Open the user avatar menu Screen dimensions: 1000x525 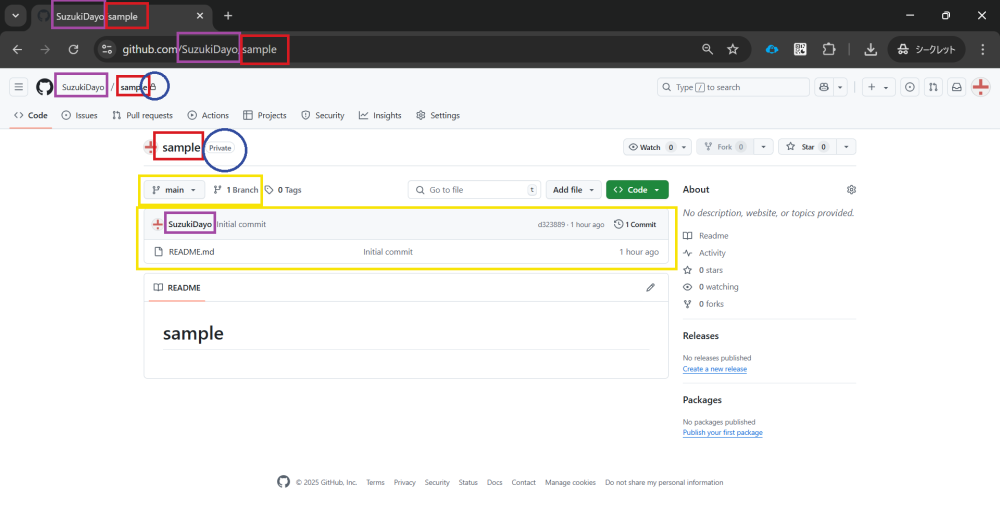[980, 87]
